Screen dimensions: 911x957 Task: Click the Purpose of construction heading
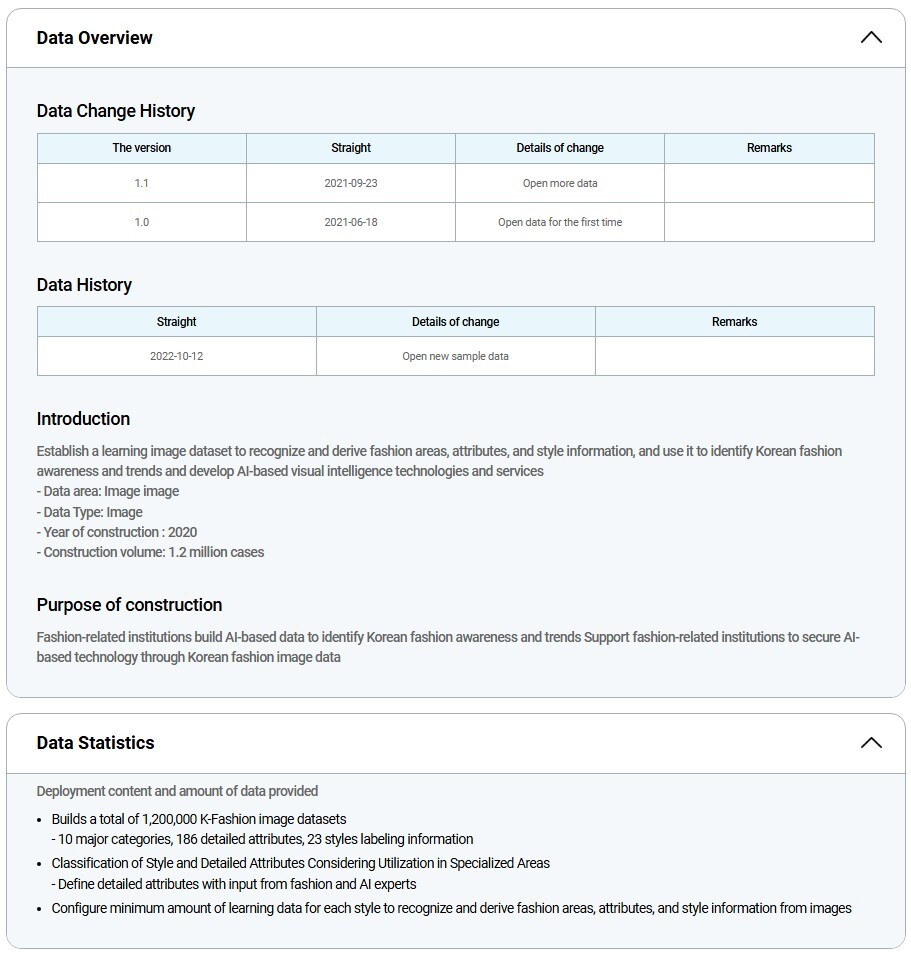[130, 605]
